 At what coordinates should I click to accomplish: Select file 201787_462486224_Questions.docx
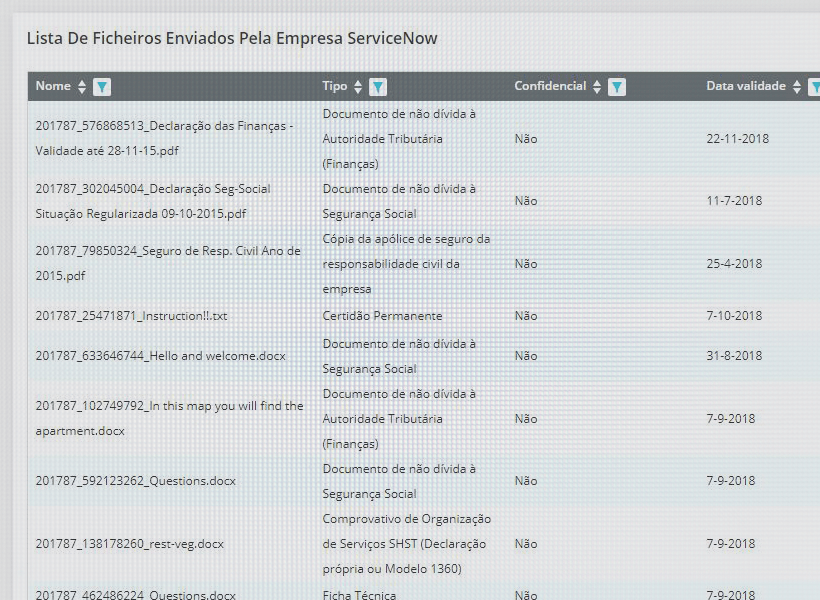135,595
